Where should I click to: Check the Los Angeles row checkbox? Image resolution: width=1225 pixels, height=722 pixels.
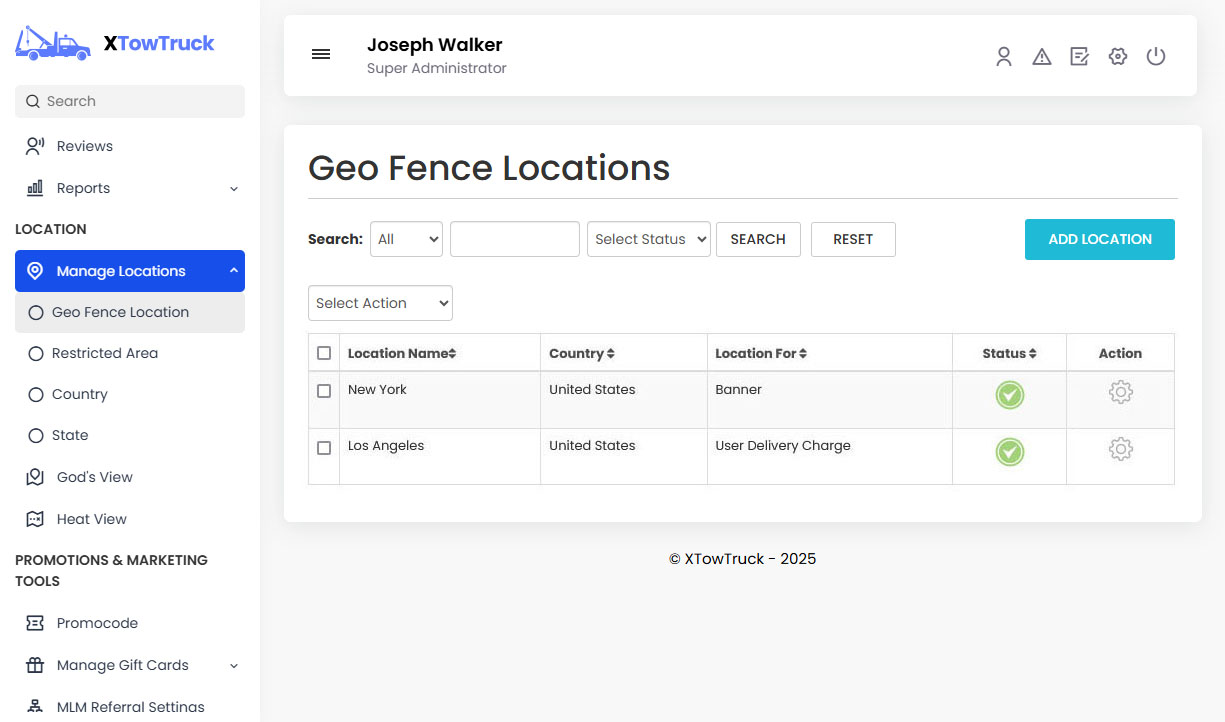pyautogui.click(x=324, y=448)
